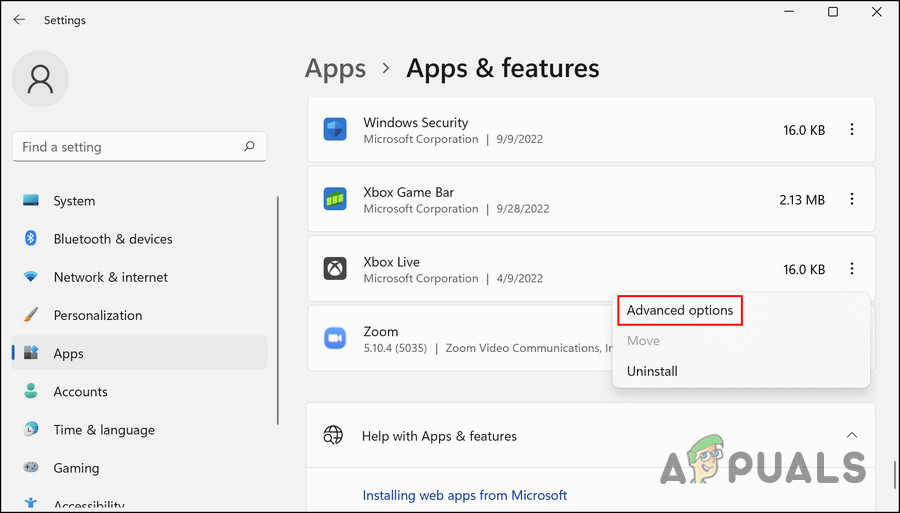Click the Network wifi icon
The height and width of the screenshot is (513, 900).
click(30, 277)
